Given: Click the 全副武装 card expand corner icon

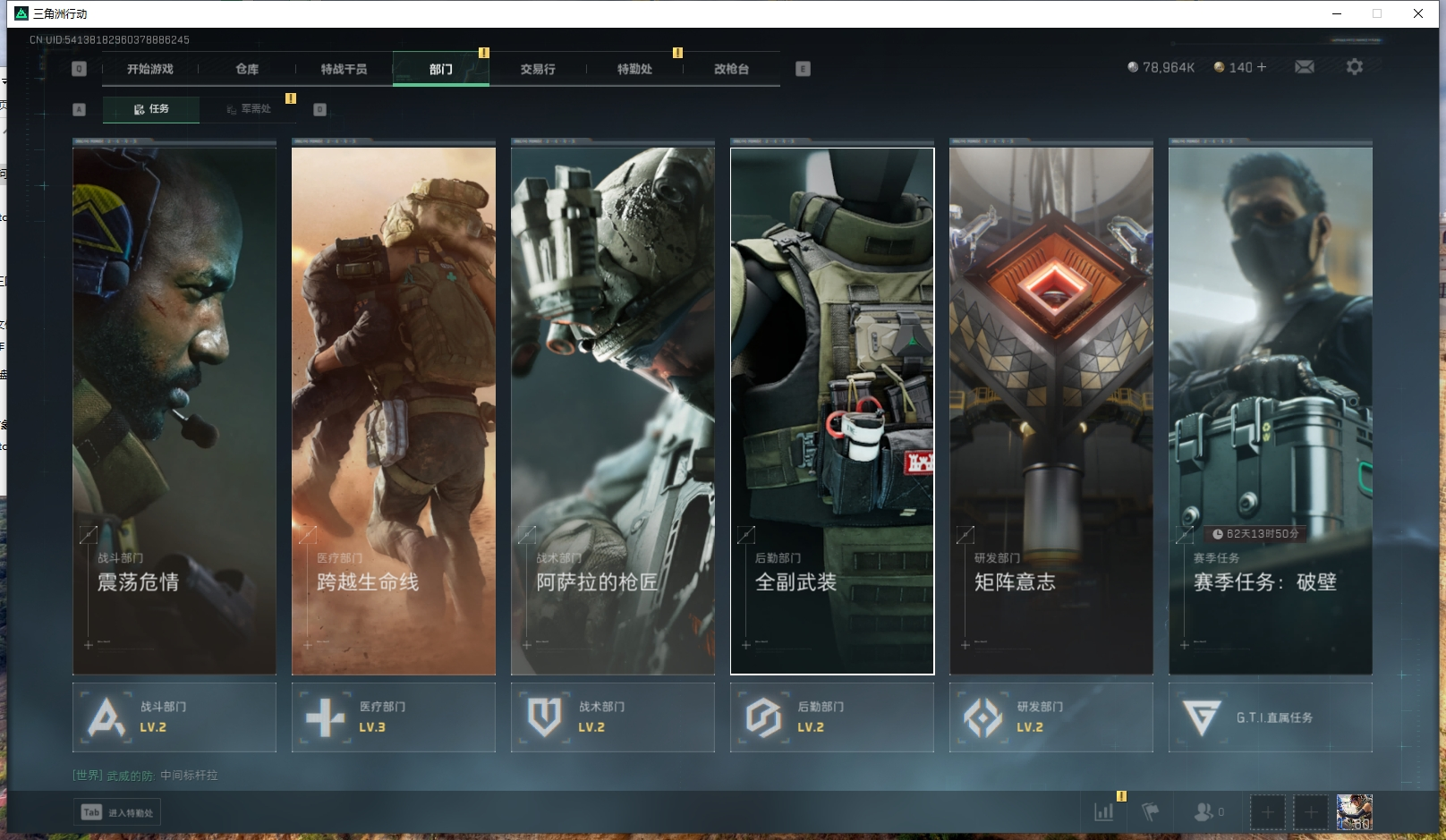Looking at the screenshot, I should (746, 535).
